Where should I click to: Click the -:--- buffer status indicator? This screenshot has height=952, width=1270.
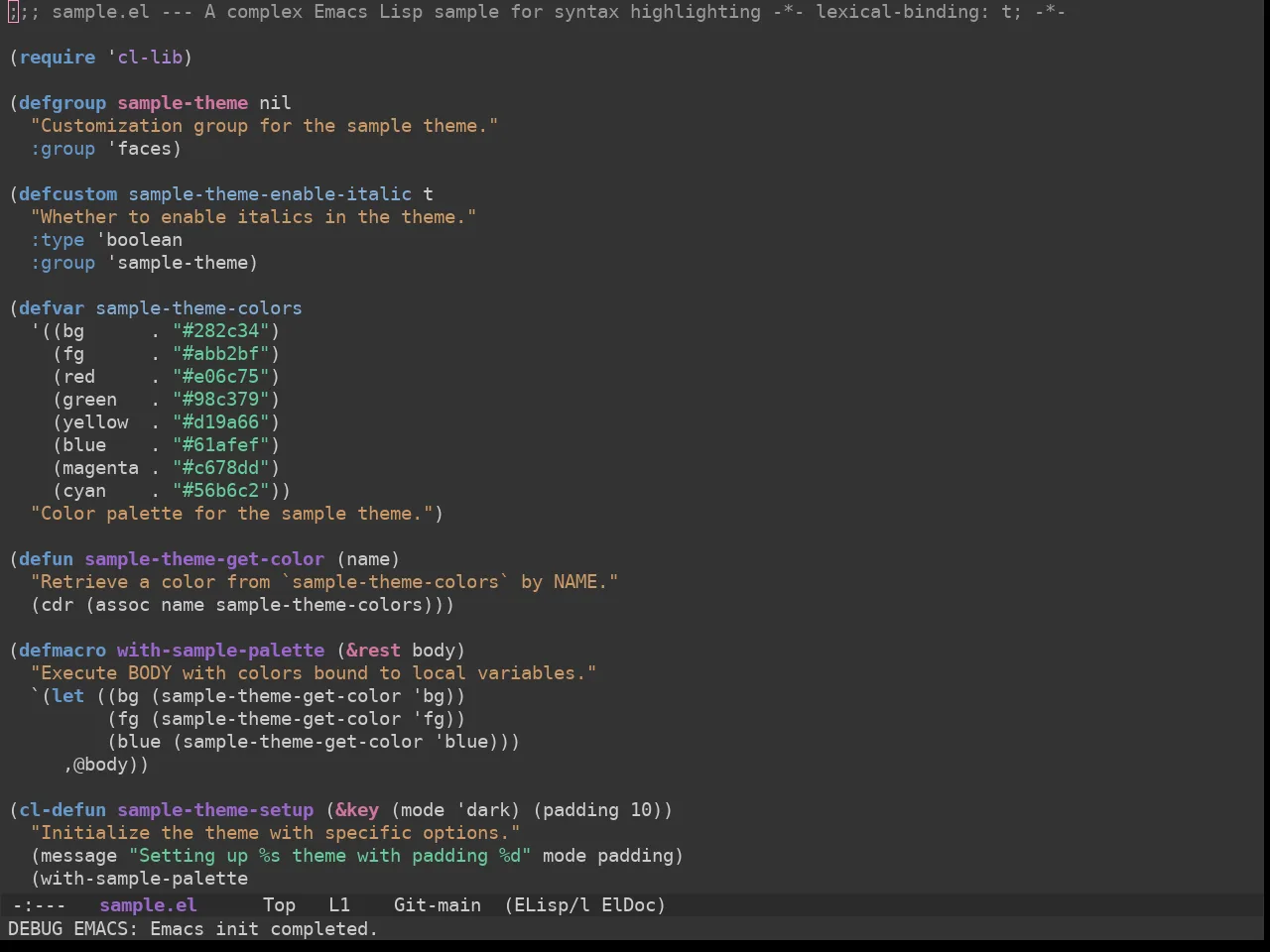tap(40, 905)
